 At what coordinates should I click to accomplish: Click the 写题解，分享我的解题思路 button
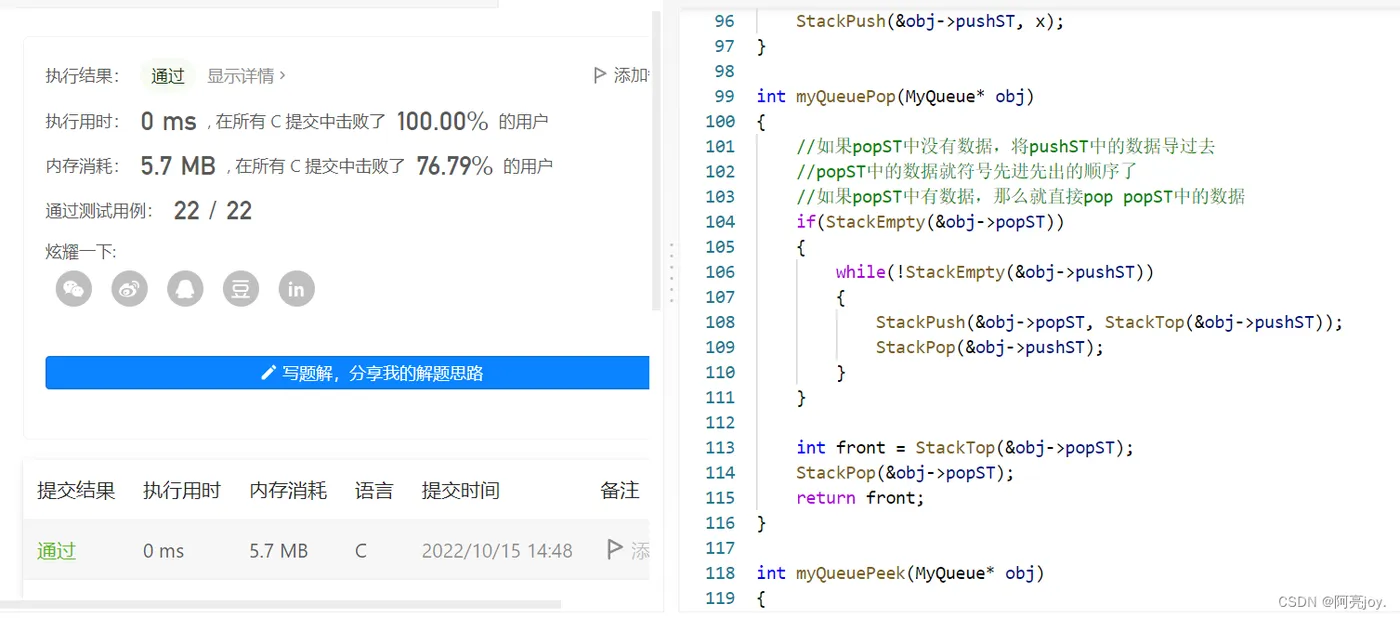[348, 372]
